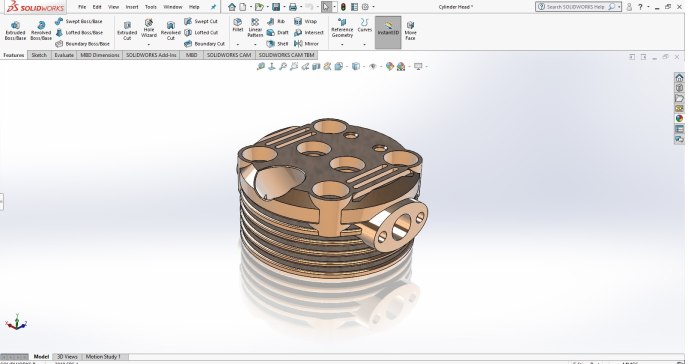
Task: Open the 3D Views tab
Action: coord(67,357)
